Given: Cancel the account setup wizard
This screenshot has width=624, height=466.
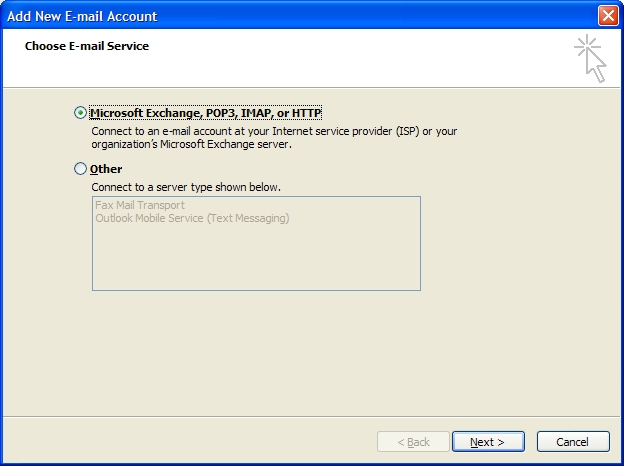Looking at the screenshot, I should (x=572, y=442).
